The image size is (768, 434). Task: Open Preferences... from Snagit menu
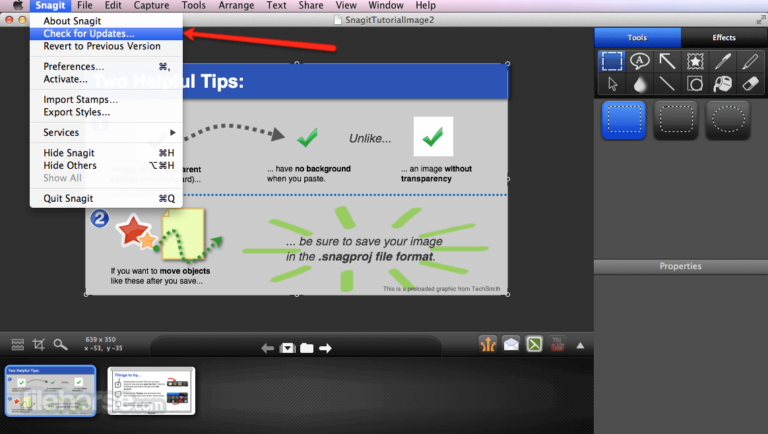(x=106, y=66)
